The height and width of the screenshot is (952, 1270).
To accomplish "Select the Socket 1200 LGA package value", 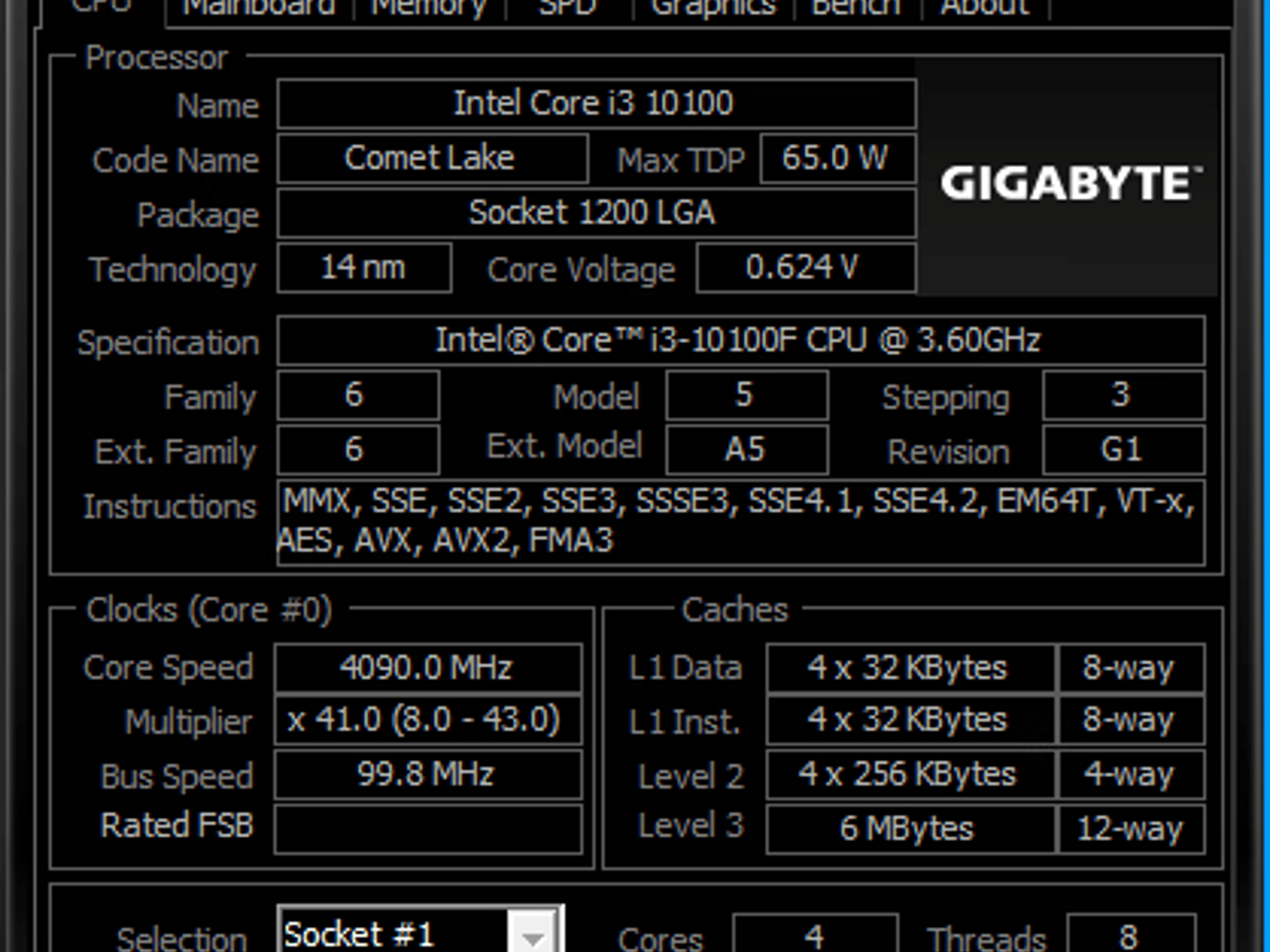I will (596, 213).
